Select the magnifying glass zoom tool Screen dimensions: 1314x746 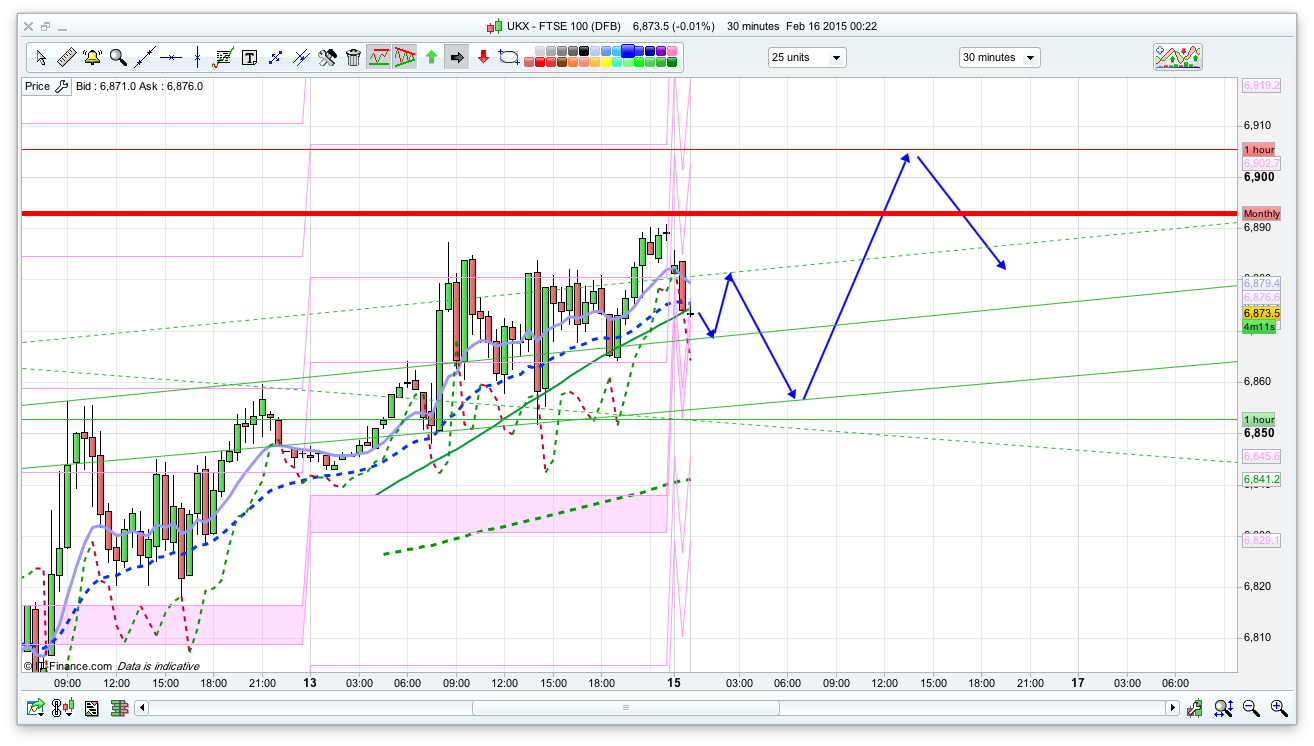[x=119, y=57]
